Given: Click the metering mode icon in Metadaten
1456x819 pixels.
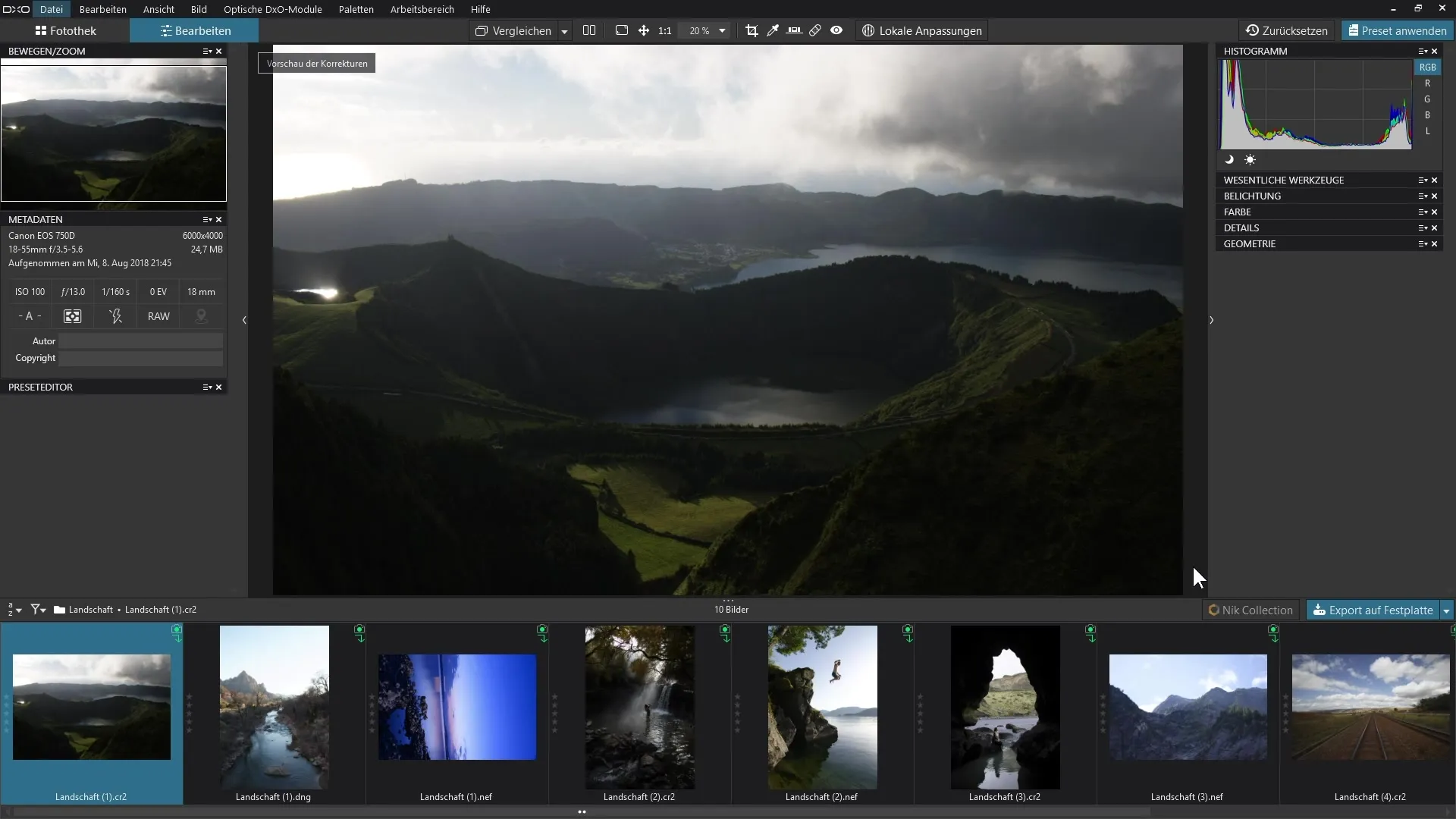Looking at the screenshot, I should [x=72, y=317].
